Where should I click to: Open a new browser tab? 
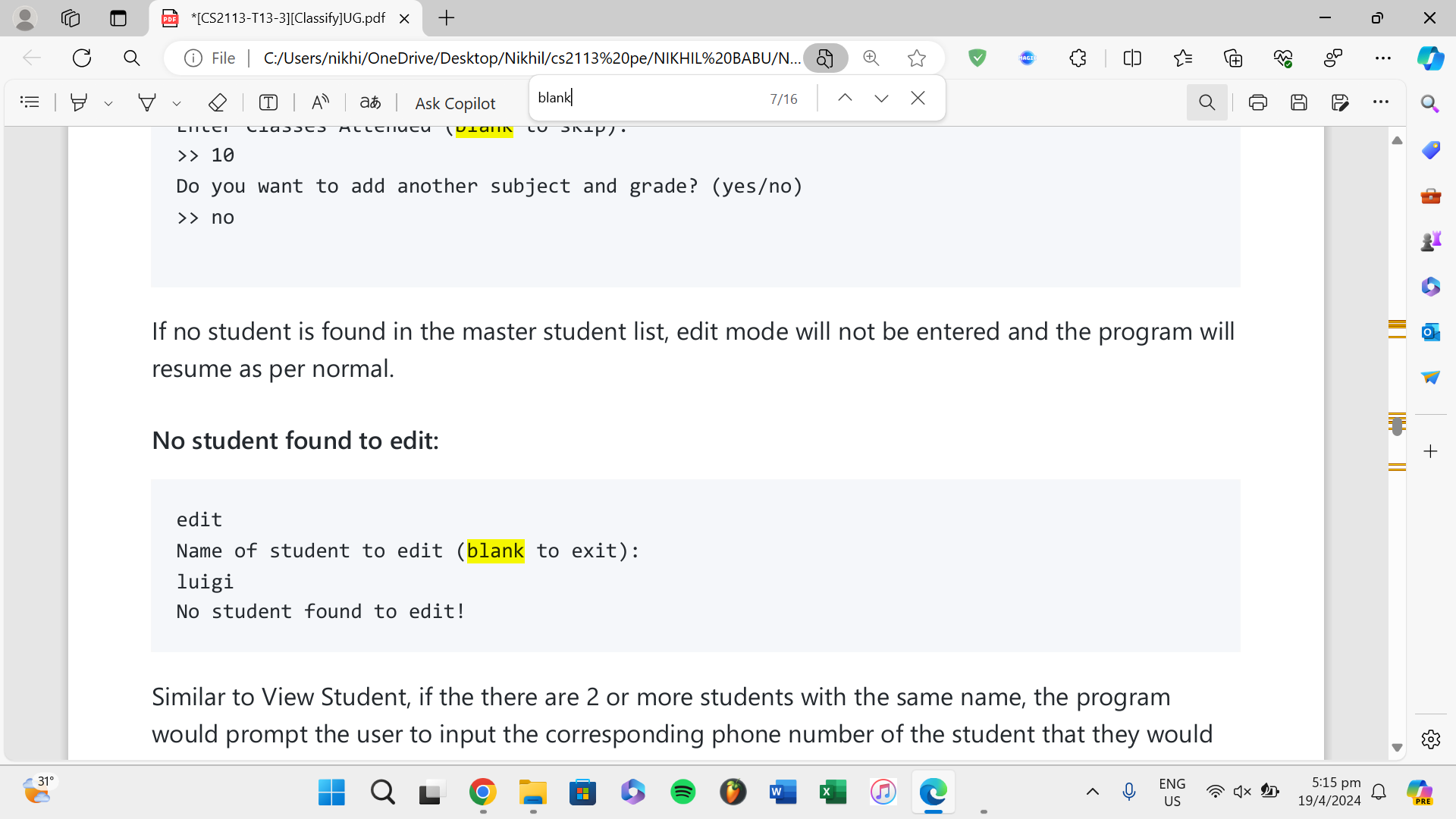pyautogui.click(x=447, y=18)
